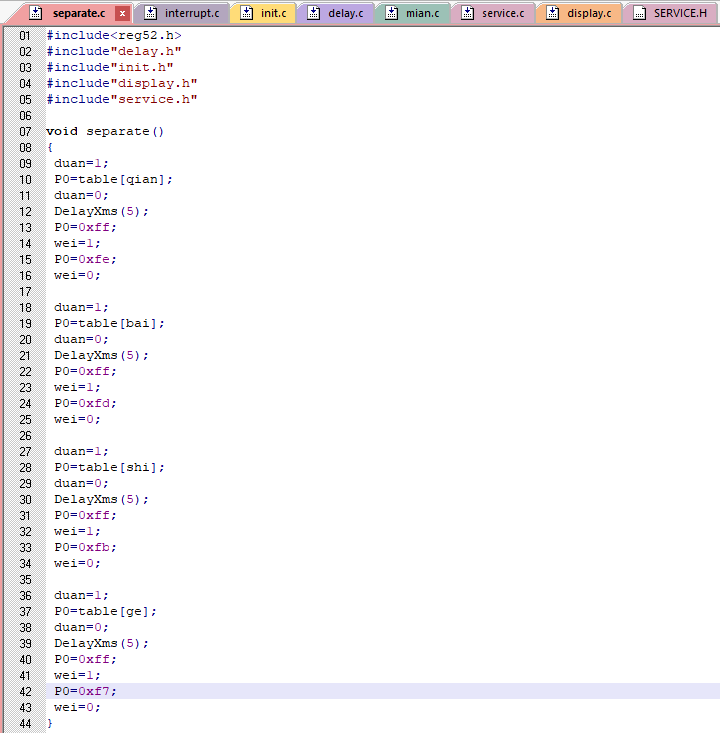Click line number 07 in the gutter
The width and height of the screenshot is (720, 733).
coord(25,132)
